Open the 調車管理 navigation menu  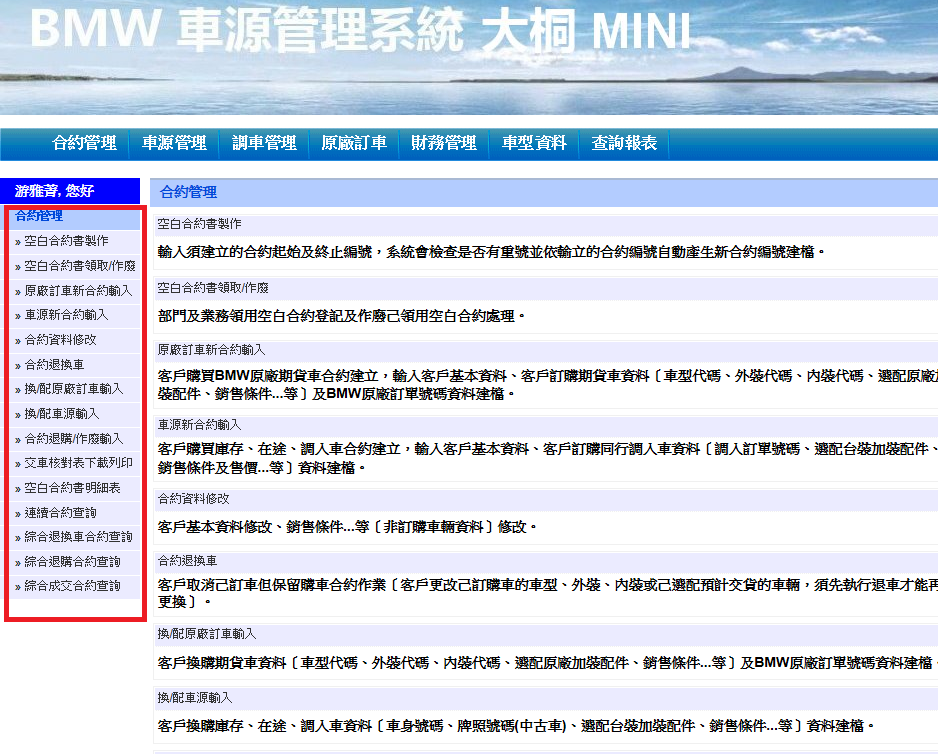pyautogui.click(x=264, y=143)
